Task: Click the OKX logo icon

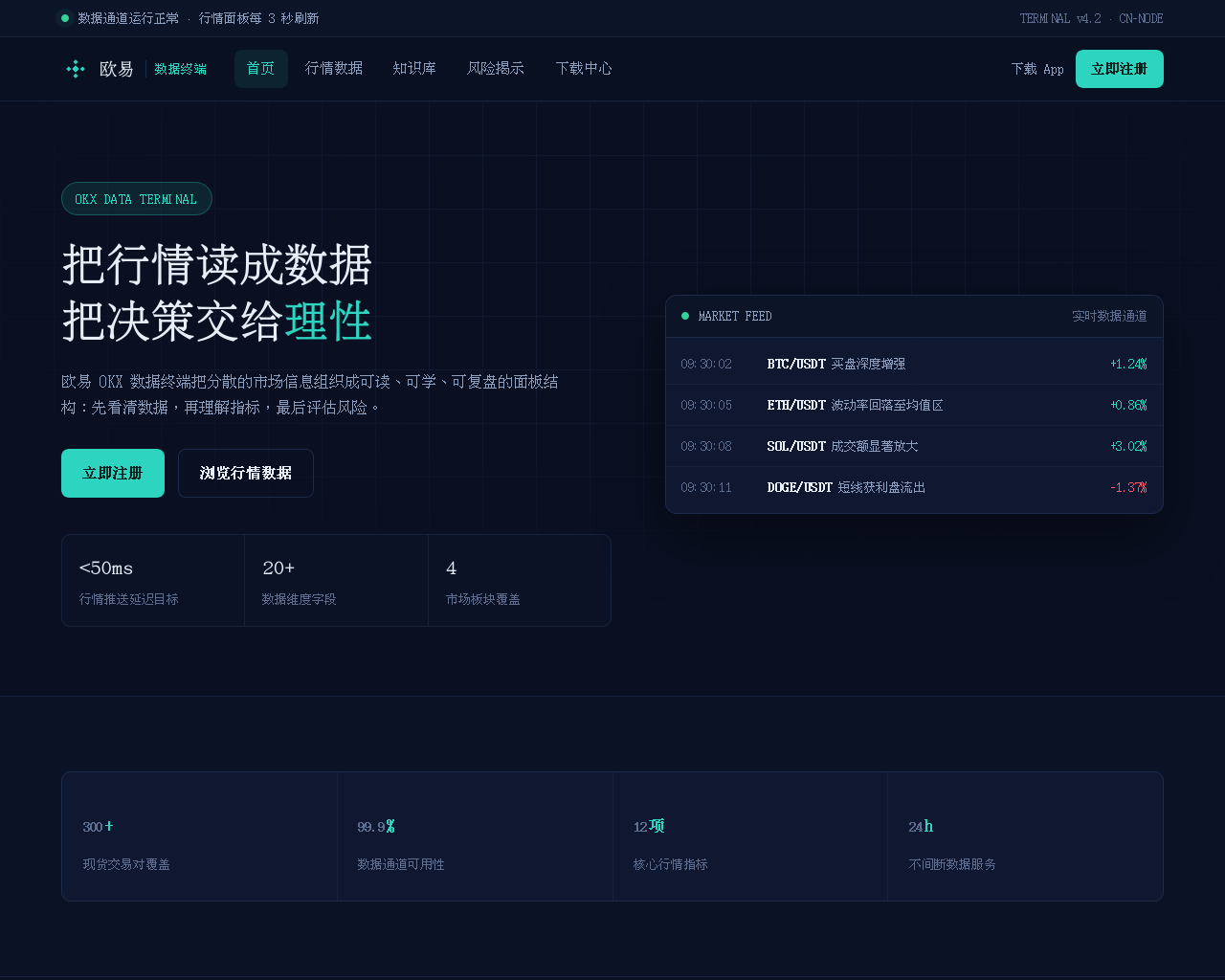Action: pyautogui.click(x=76, y=69)
